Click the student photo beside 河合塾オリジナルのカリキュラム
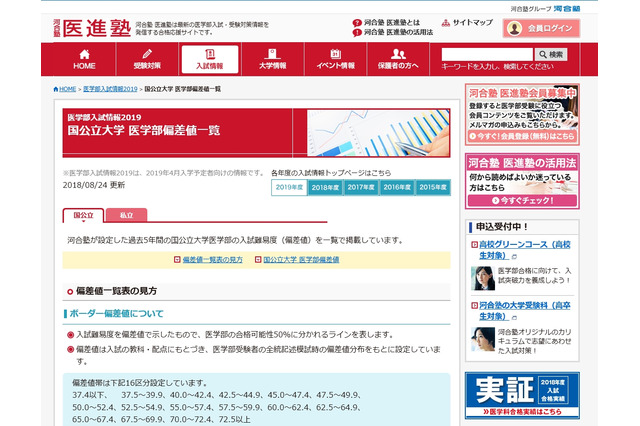This screenshot has width=640, height=426. (483, 339)
